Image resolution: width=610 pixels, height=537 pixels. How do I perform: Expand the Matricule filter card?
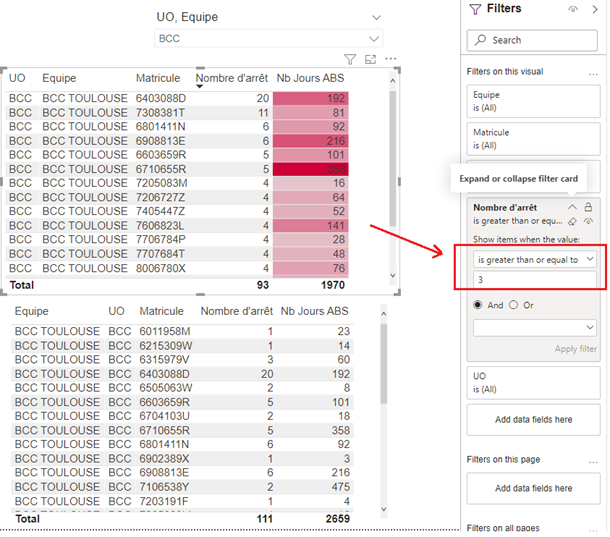pos(533,139)
